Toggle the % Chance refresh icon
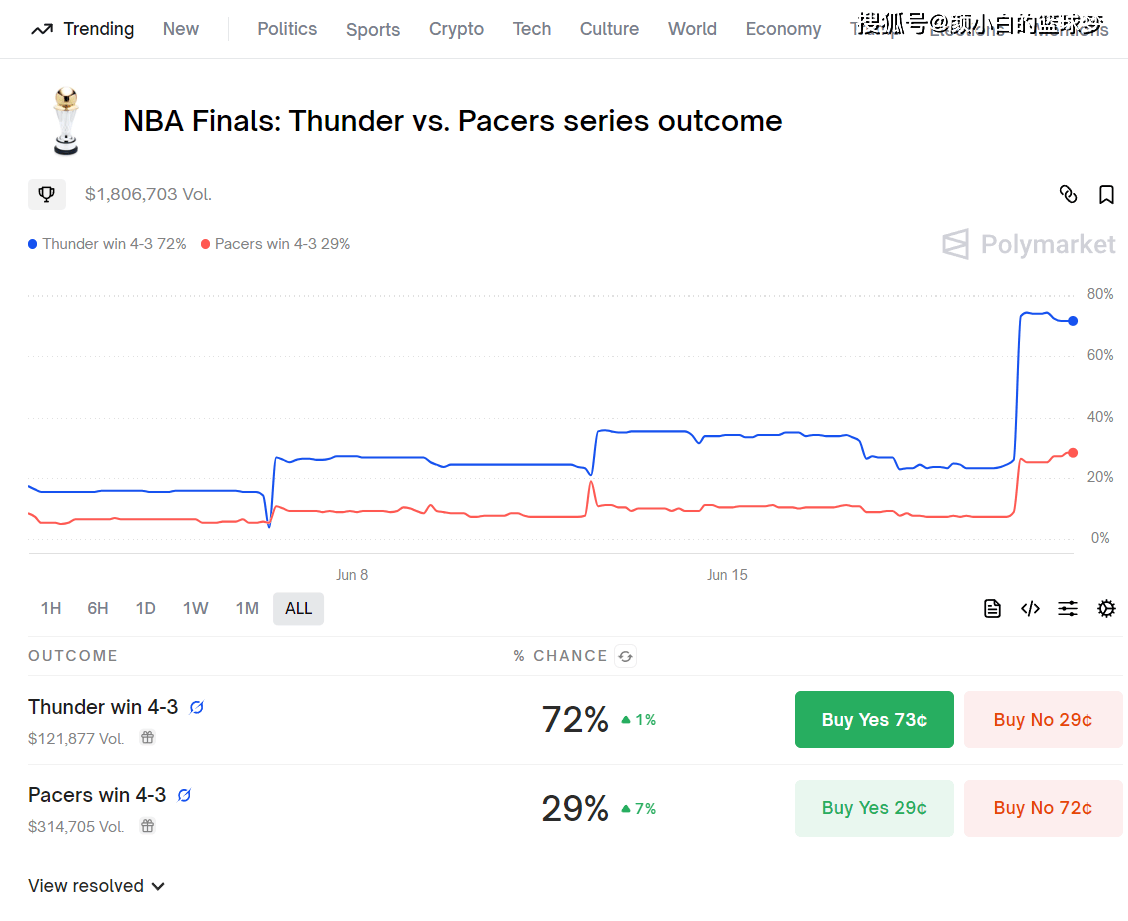This screenshot has width=1128, height=921. click(x=626, y=656)
